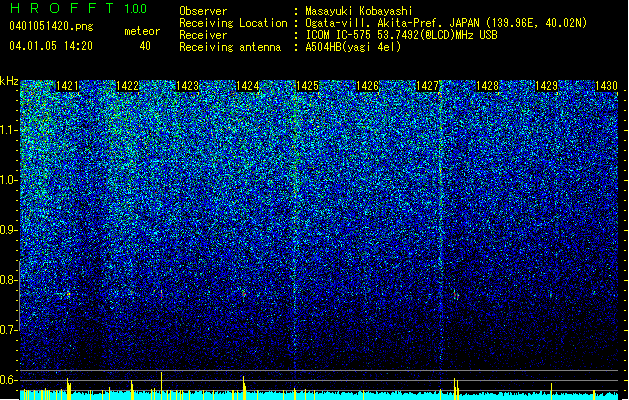The height and width of the screenshot is (400, 629).
Task: Click the meteor count value 40
Action: point(145,46)
